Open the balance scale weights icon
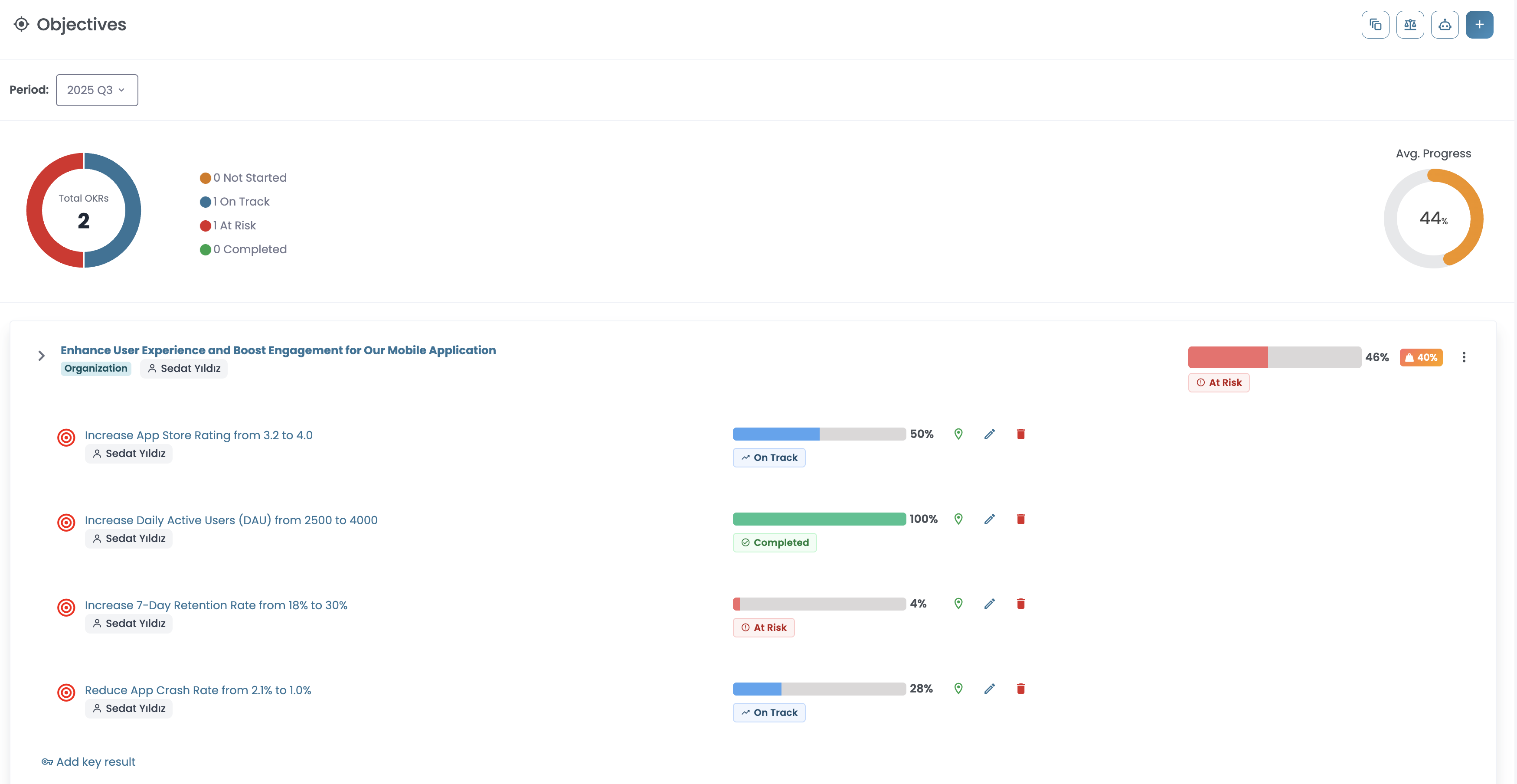 (1410, 25)
